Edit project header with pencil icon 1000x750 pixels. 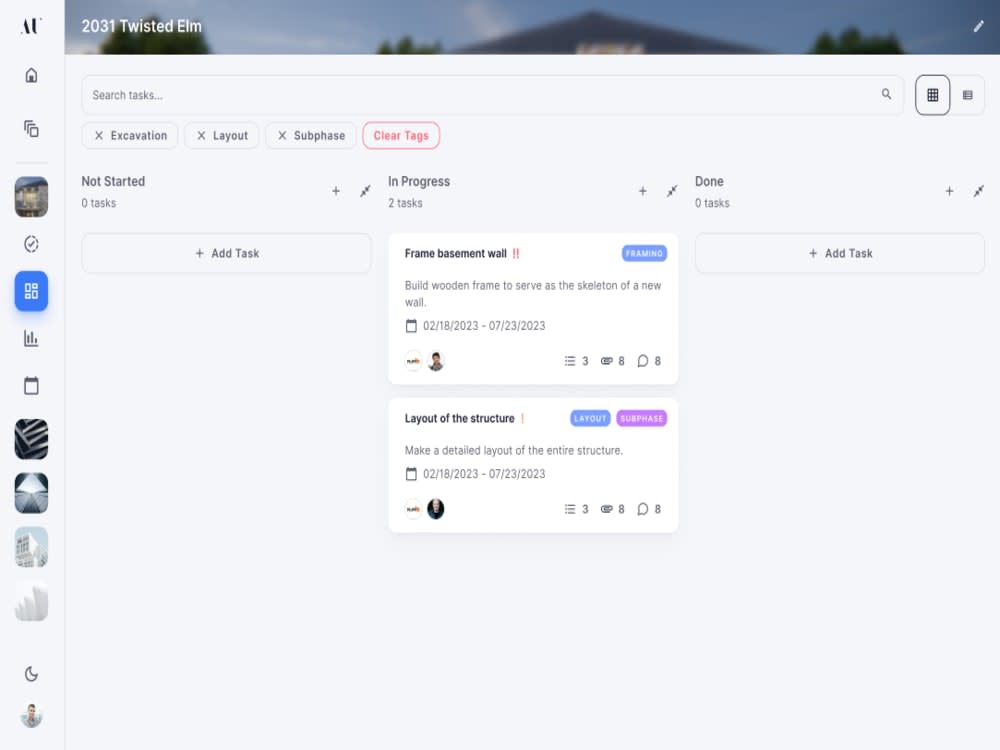[978, 26]
